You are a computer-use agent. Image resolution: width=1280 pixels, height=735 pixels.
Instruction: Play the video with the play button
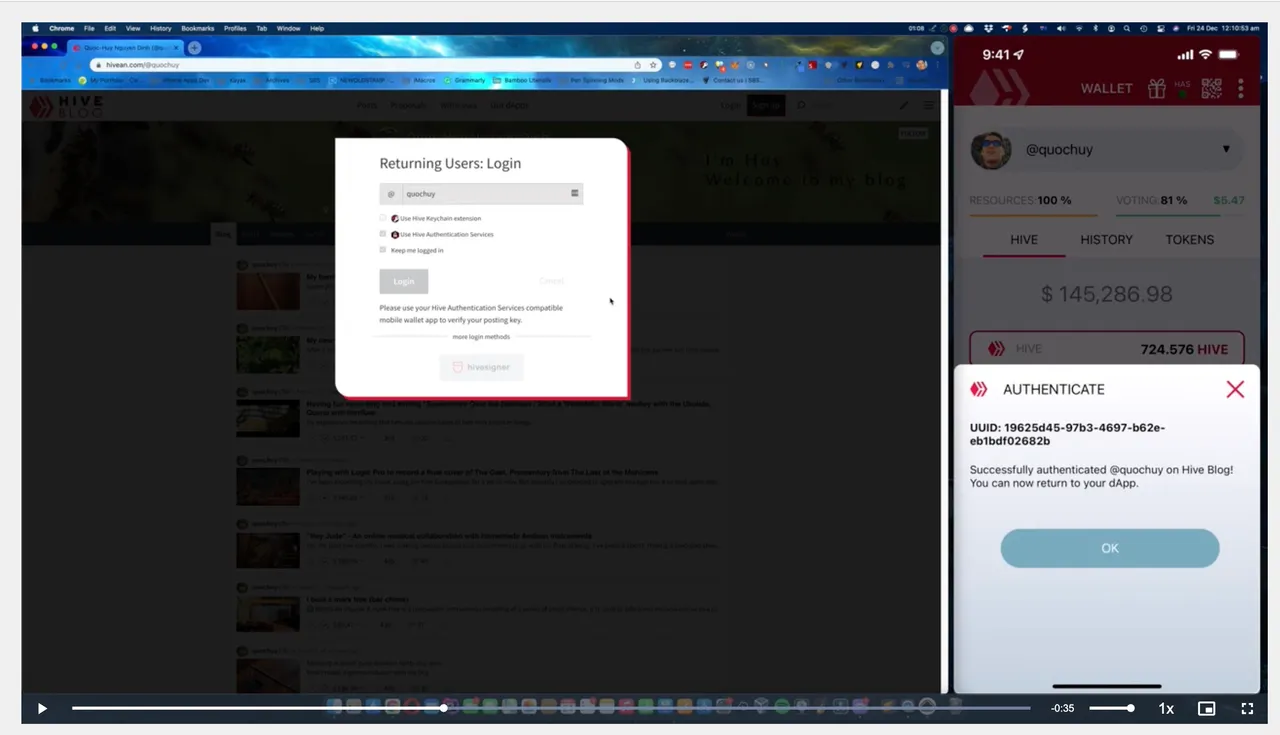(x=42, y=708)
